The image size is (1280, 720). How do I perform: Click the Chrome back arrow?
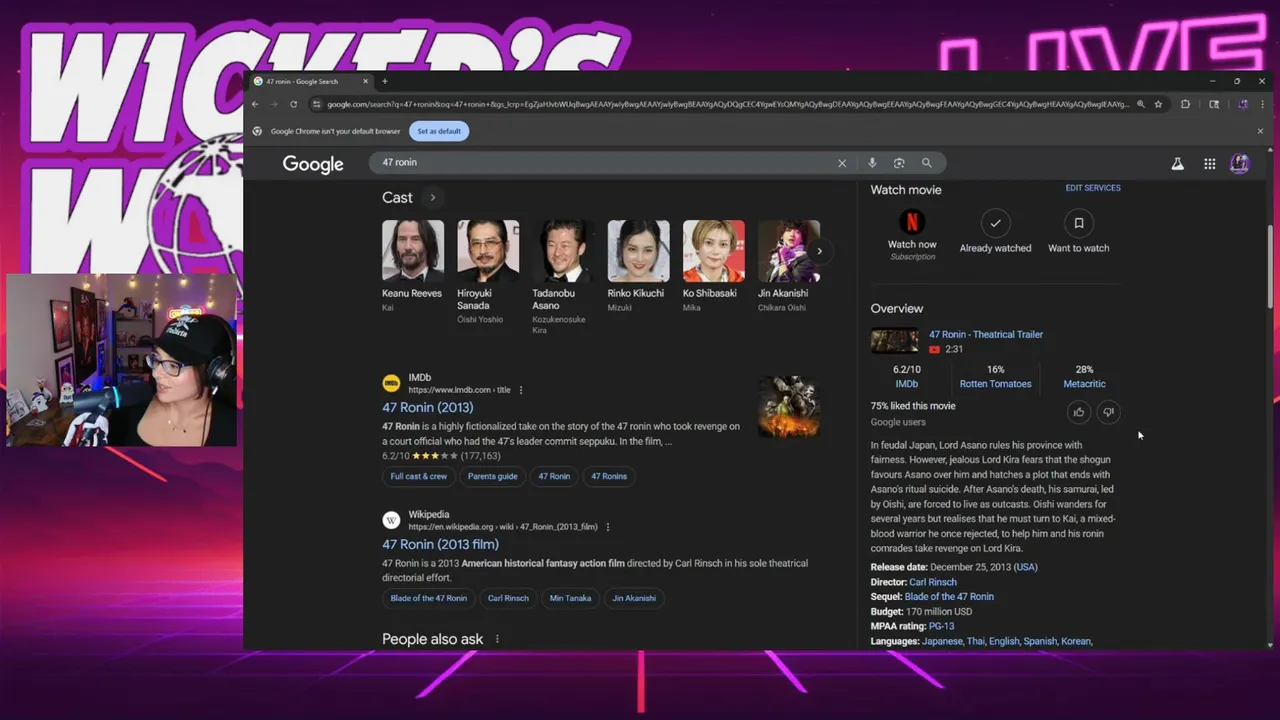(256, 104)
